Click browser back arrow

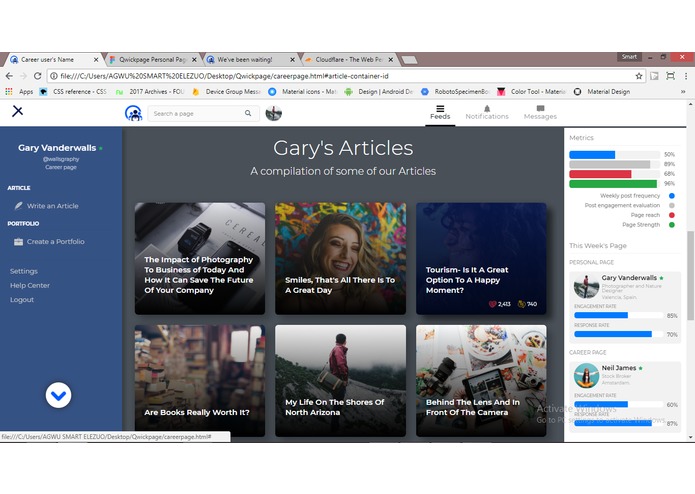point(9,76)
